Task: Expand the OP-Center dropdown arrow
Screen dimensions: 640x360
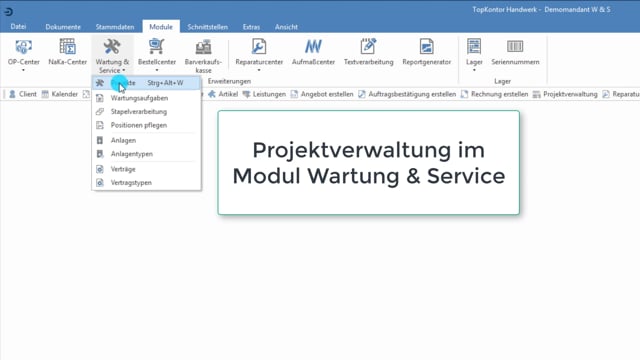Action: (x=23, y=70)
